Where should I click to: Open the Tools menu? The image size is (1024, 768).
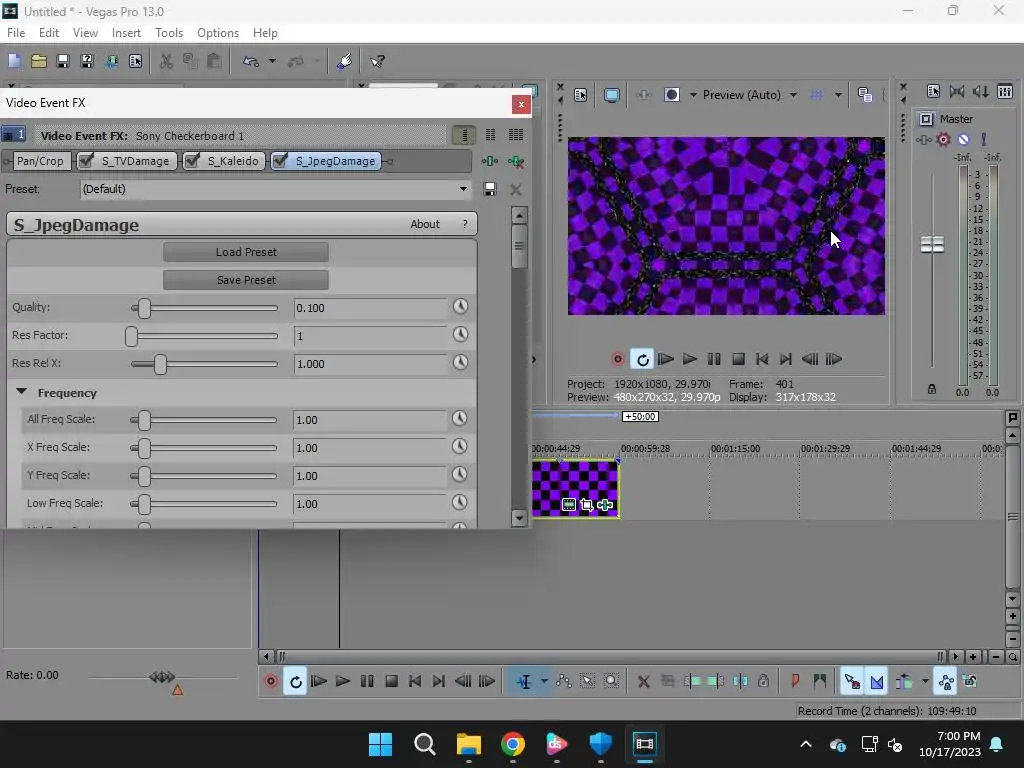tap(168, 33)
